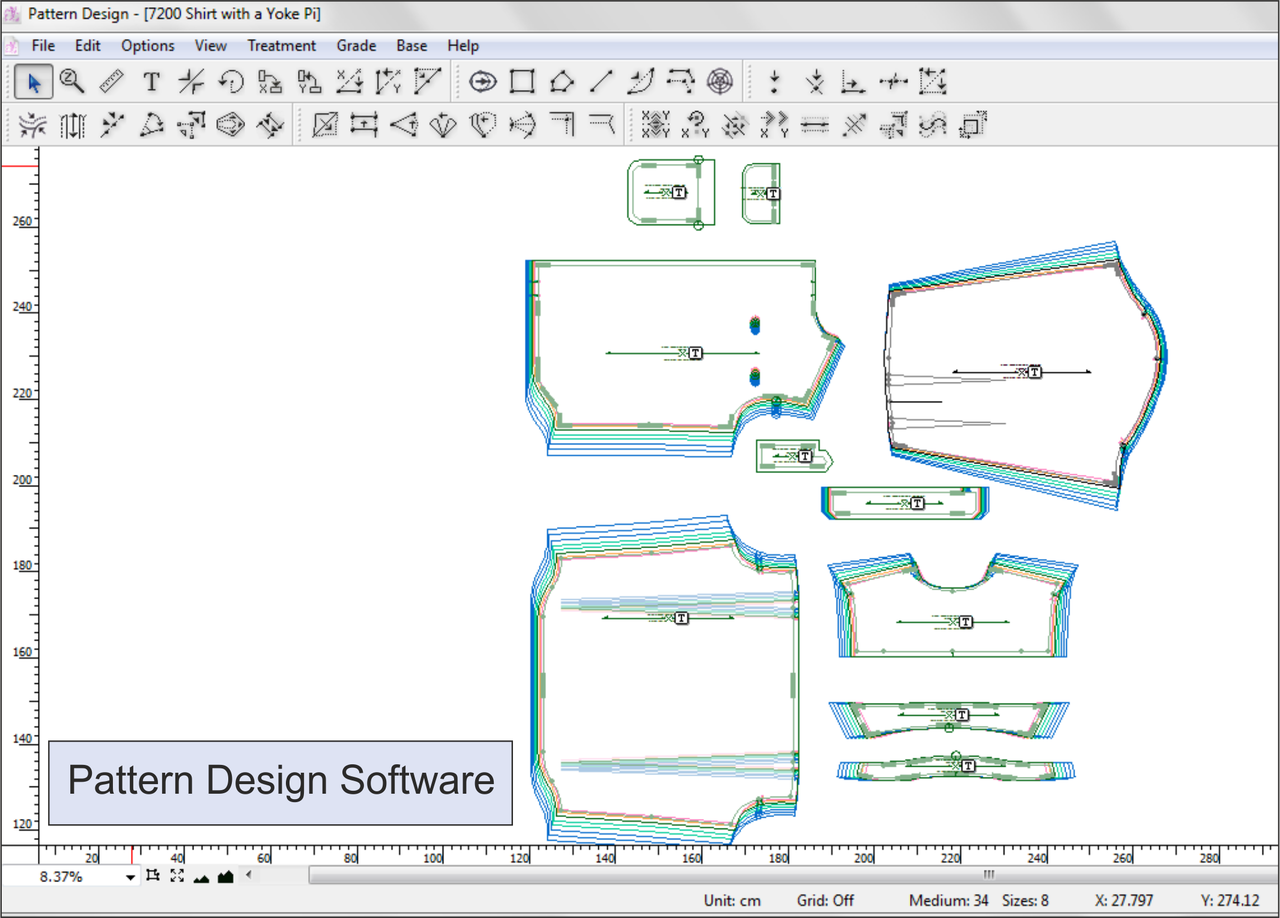Select the straight line drawing tool
This screenshot has width=1280, height=918.
(601, 82)
